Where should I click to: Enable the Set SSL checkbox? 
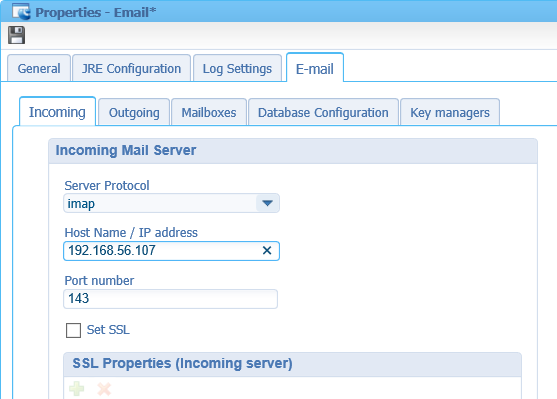[x=73, y=330]
